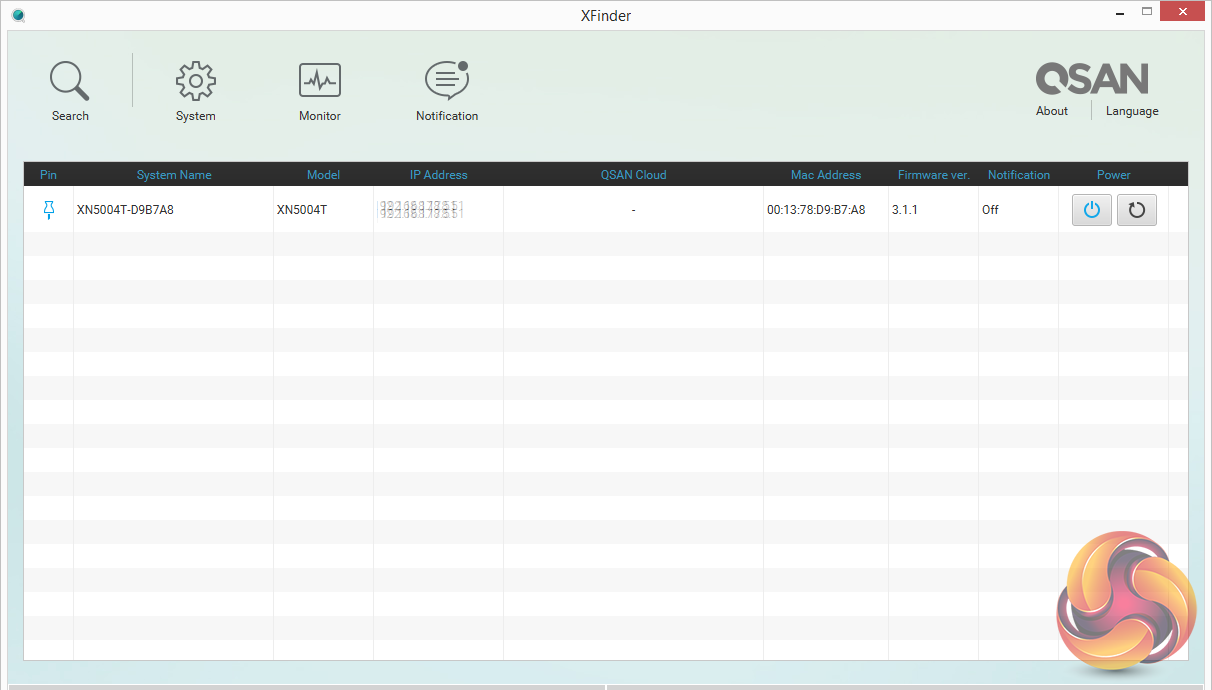Open the Monitor icon

tap(320, 80)
